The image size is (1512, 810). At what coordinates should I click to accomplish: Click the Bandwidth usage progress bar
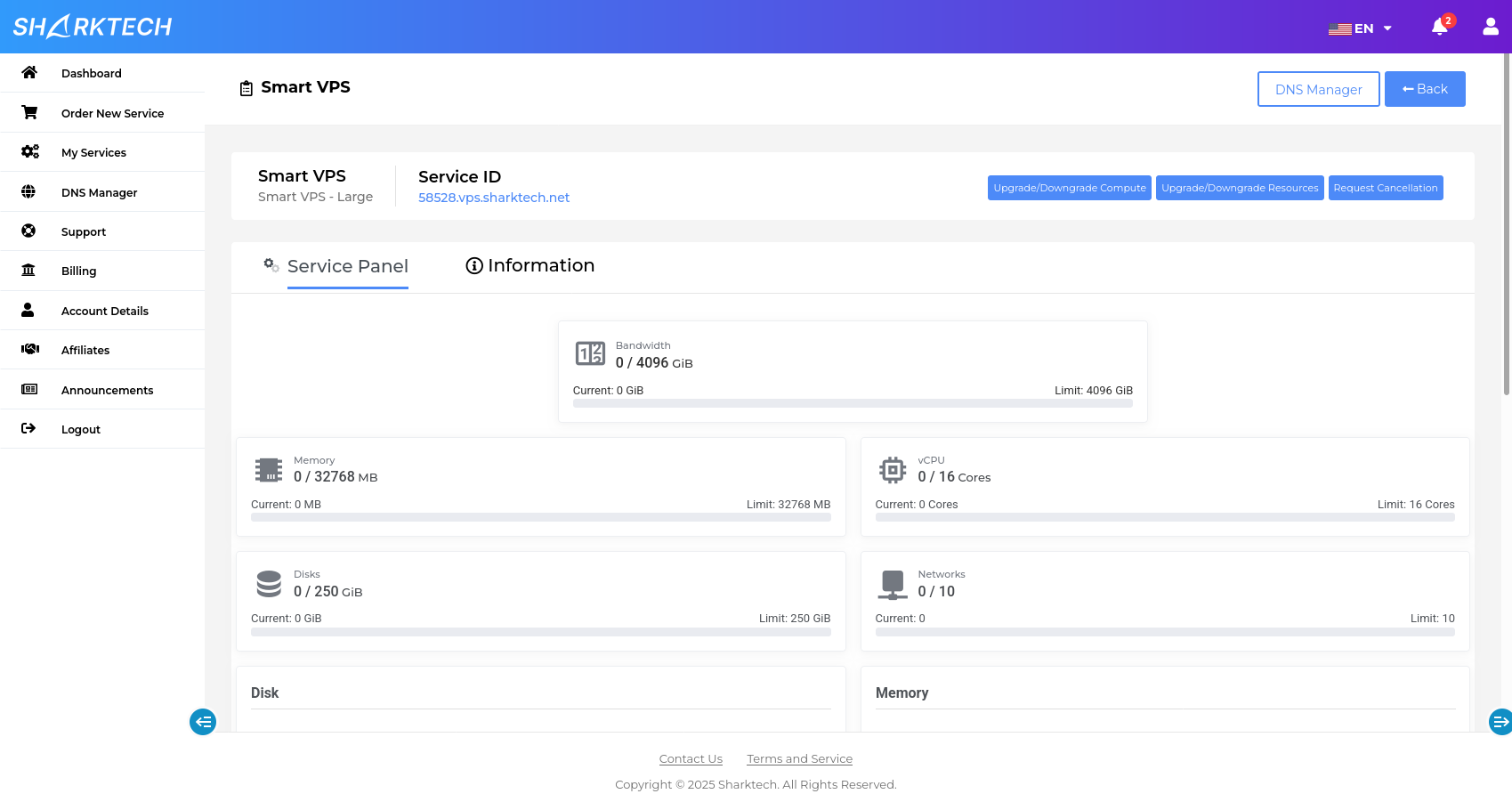pos(853,403)
